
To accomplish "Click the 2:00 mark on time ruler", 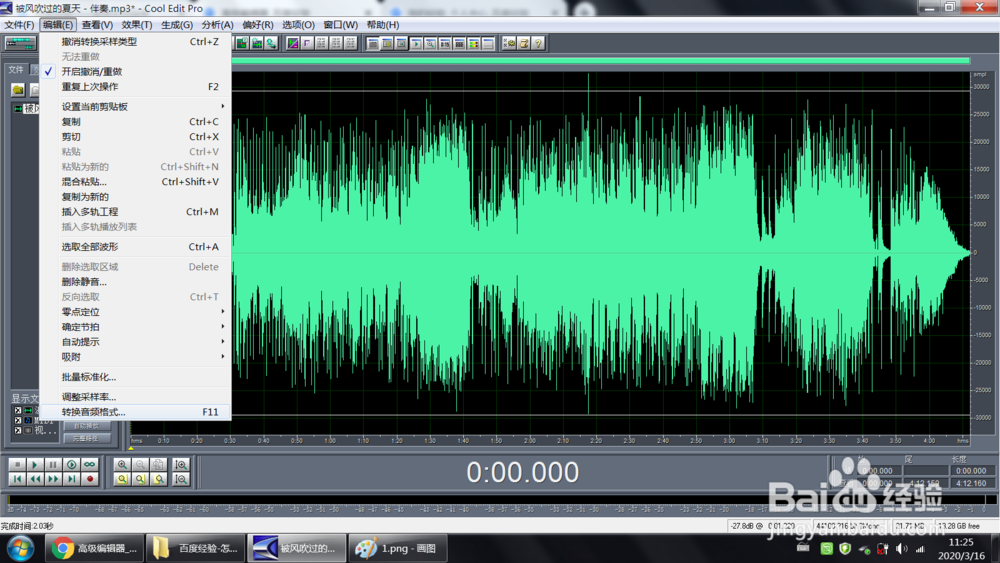I will coord(529,441).
